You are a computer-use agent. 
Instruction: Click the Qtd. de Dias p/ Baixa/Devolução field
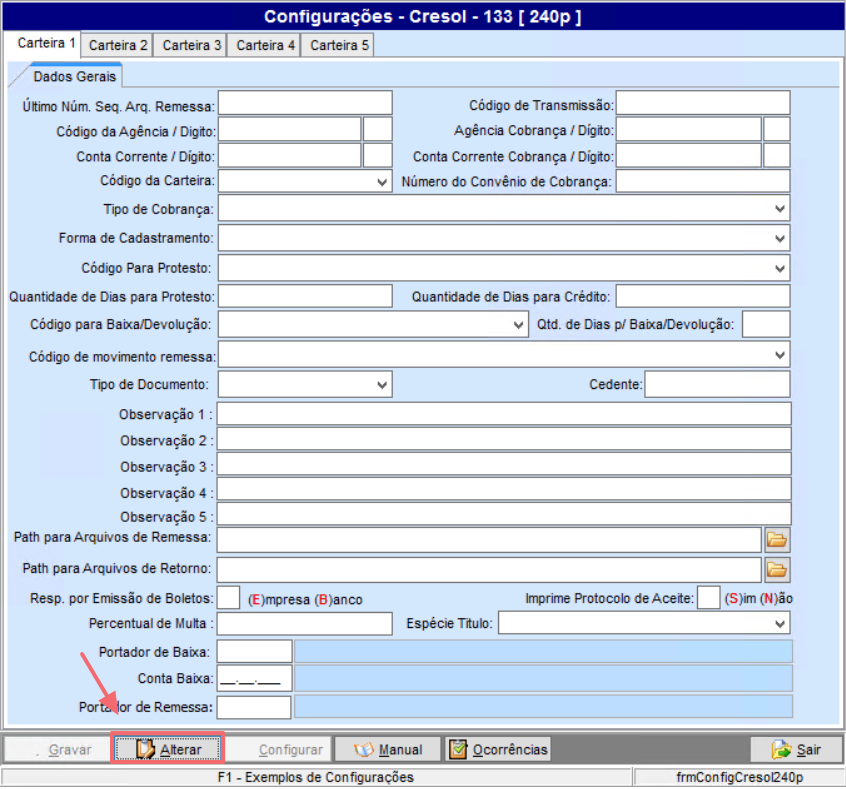click(x=766, y=324)
